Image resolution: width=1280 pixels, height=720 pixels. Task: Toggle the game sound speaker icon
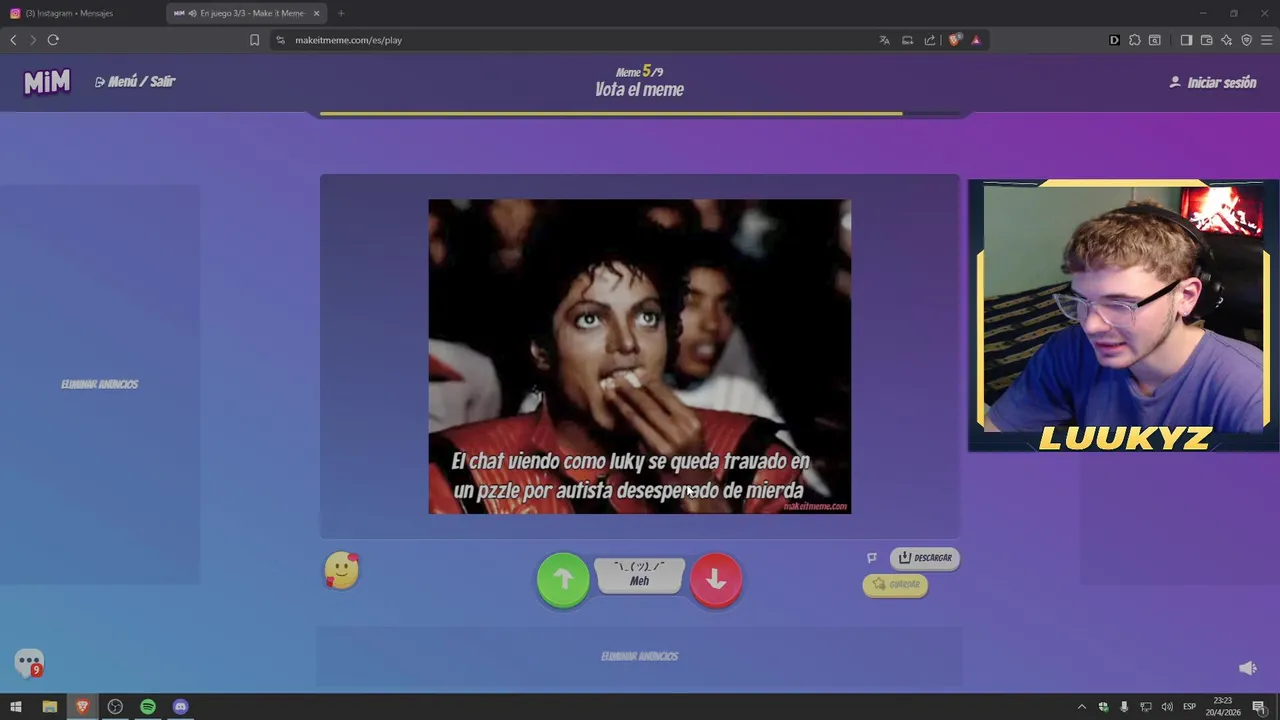coord(1247,668)
